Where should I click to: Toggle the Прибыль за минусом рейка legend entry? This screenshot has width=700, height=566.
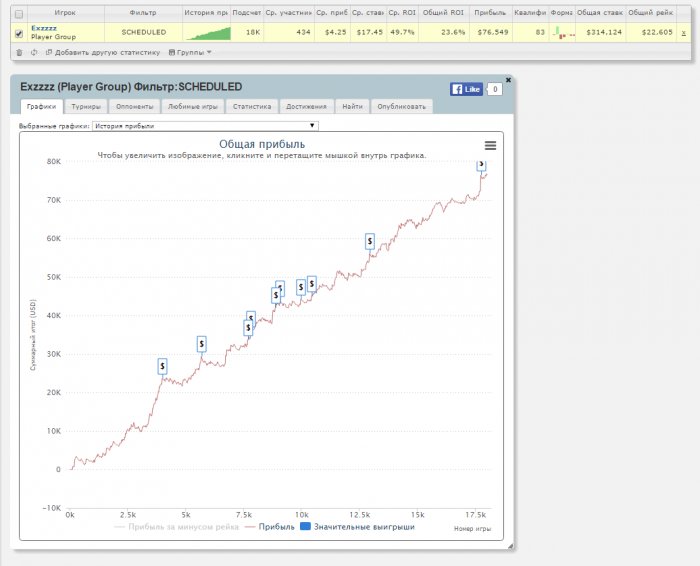(x=177, y=527)
